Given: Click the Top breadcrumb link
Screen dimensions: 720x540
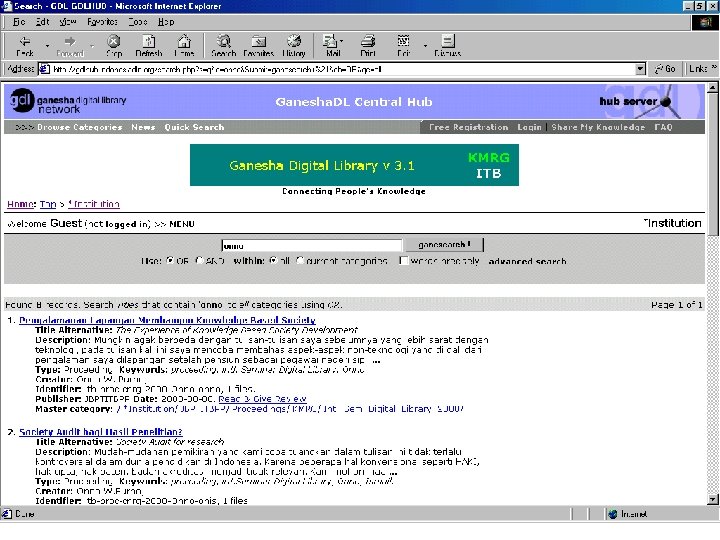Looking at the screenshot, I should click(48, 204).
